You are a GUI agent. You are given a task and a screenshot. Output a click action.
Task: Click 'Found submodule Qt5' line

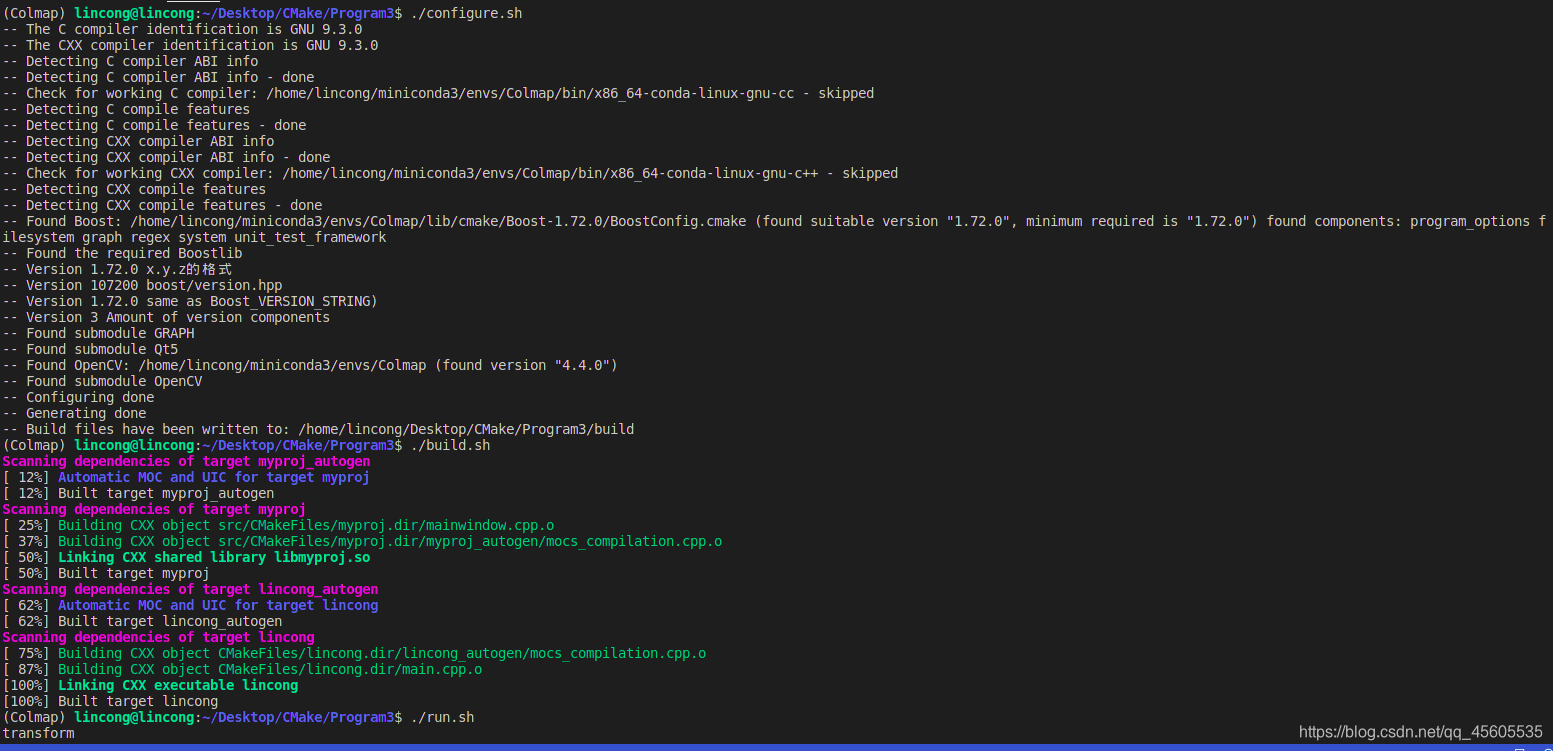[x=90, y=349]
